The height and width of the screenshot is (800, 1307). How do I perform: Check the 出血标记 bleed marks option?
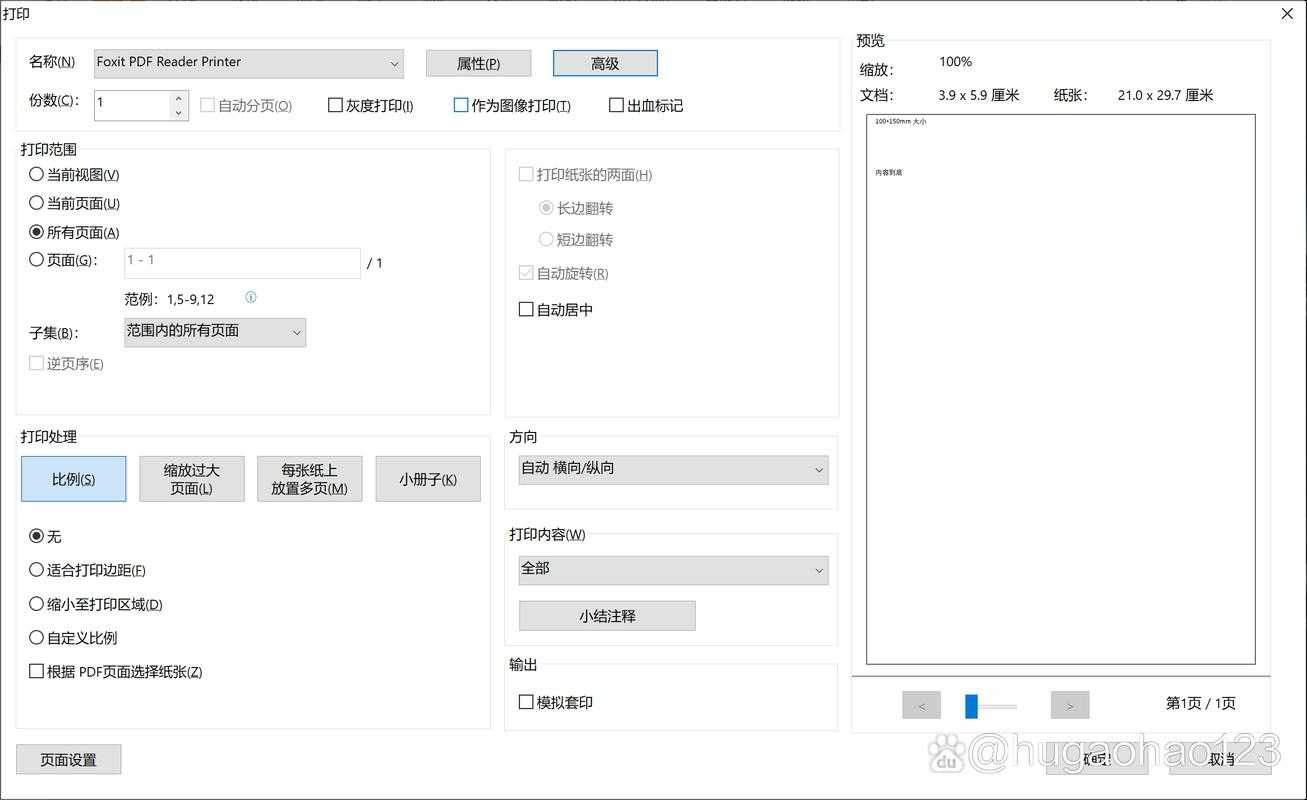[x=616, y=104]
